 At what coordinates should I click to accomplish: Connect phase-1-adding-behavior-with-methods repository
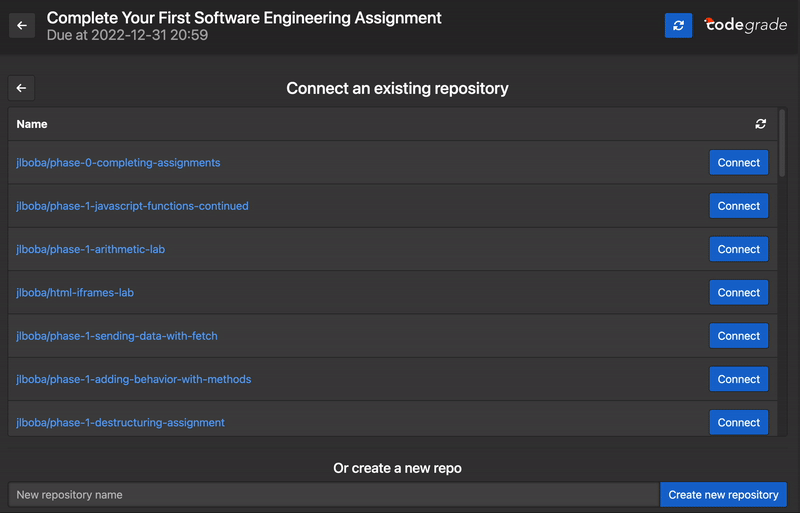pos(739,379)
